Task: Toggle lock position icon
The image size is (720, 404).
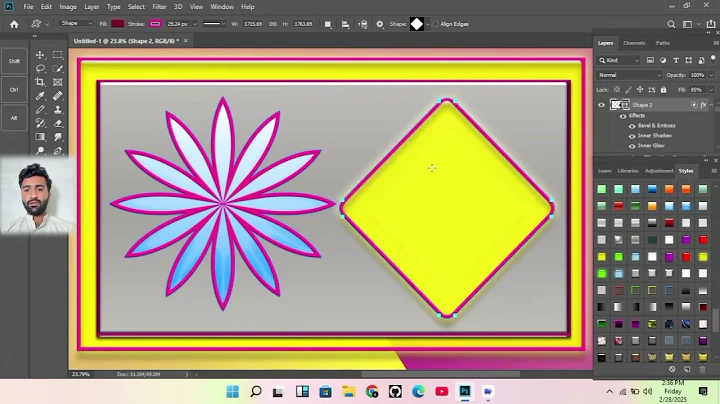Action: 640,90
